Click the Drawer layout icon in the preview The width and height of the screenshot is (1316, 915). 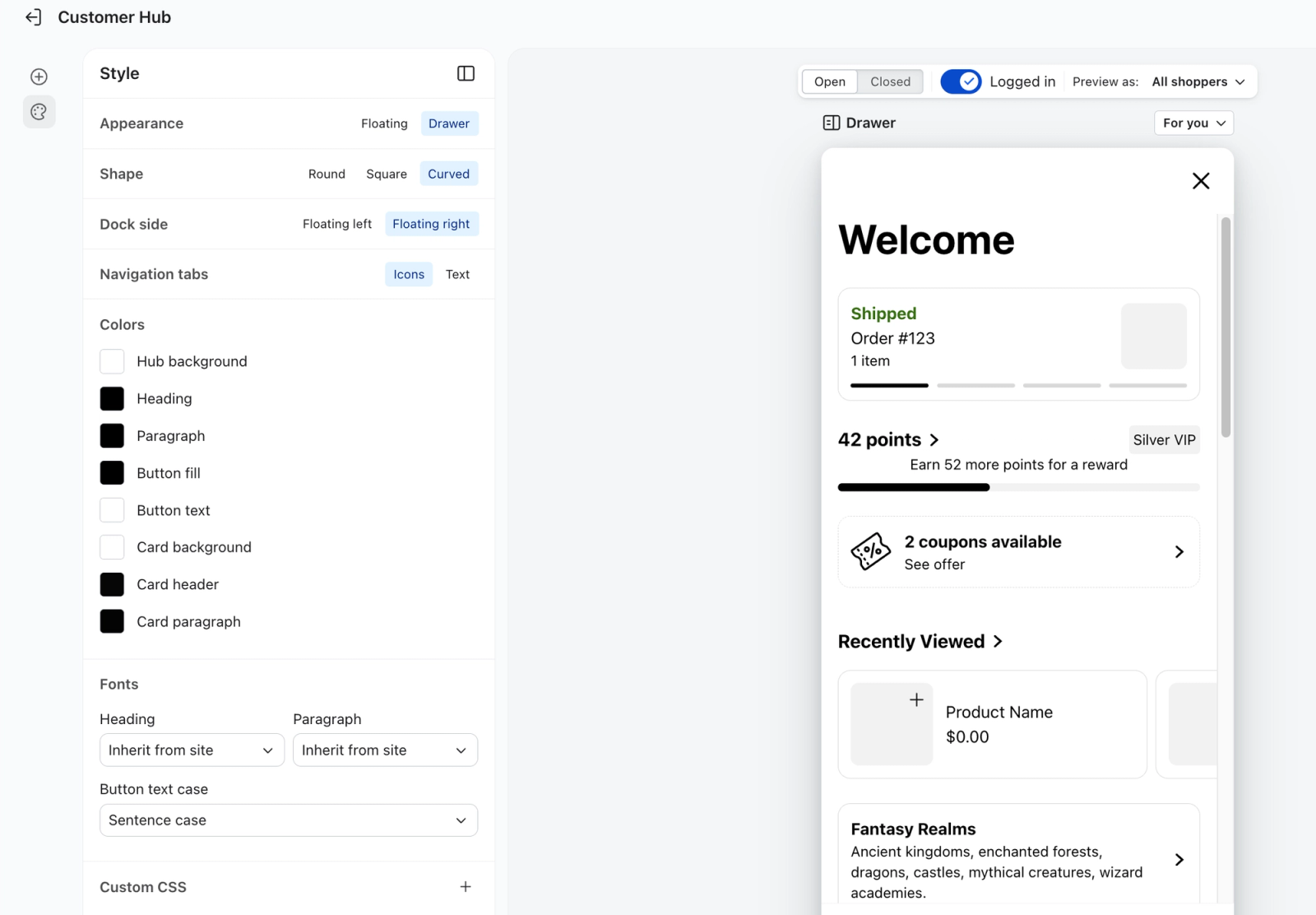tap(832, 123)
